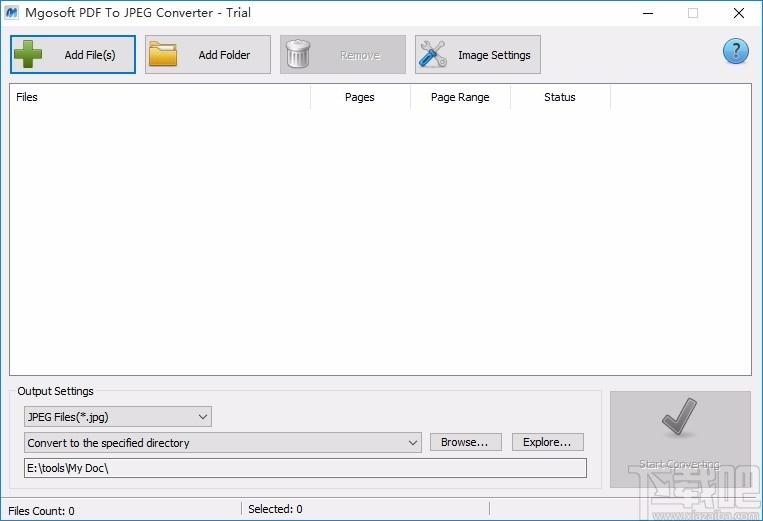Click the Page Range column header
The width and height of the screenshot is (763, 521).
[460, 97]
